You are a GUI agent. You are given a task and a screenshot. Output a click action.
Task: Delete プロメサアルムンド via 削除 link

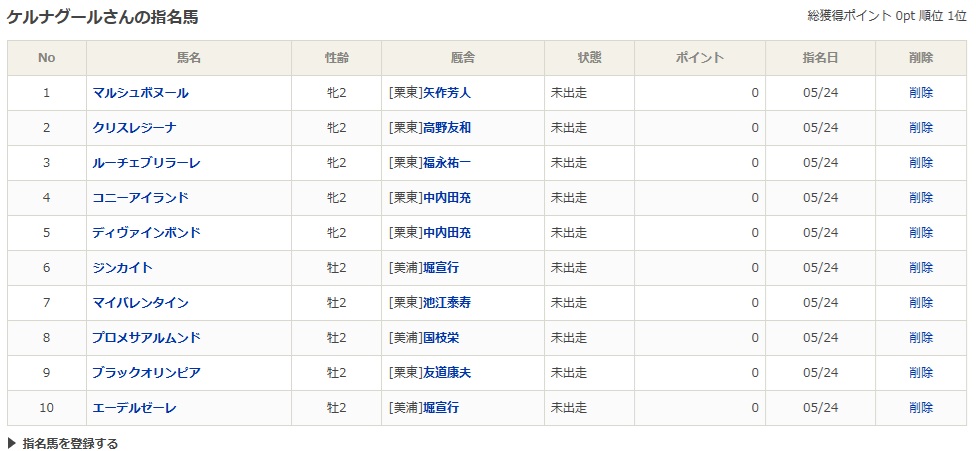tap(921, 337)
